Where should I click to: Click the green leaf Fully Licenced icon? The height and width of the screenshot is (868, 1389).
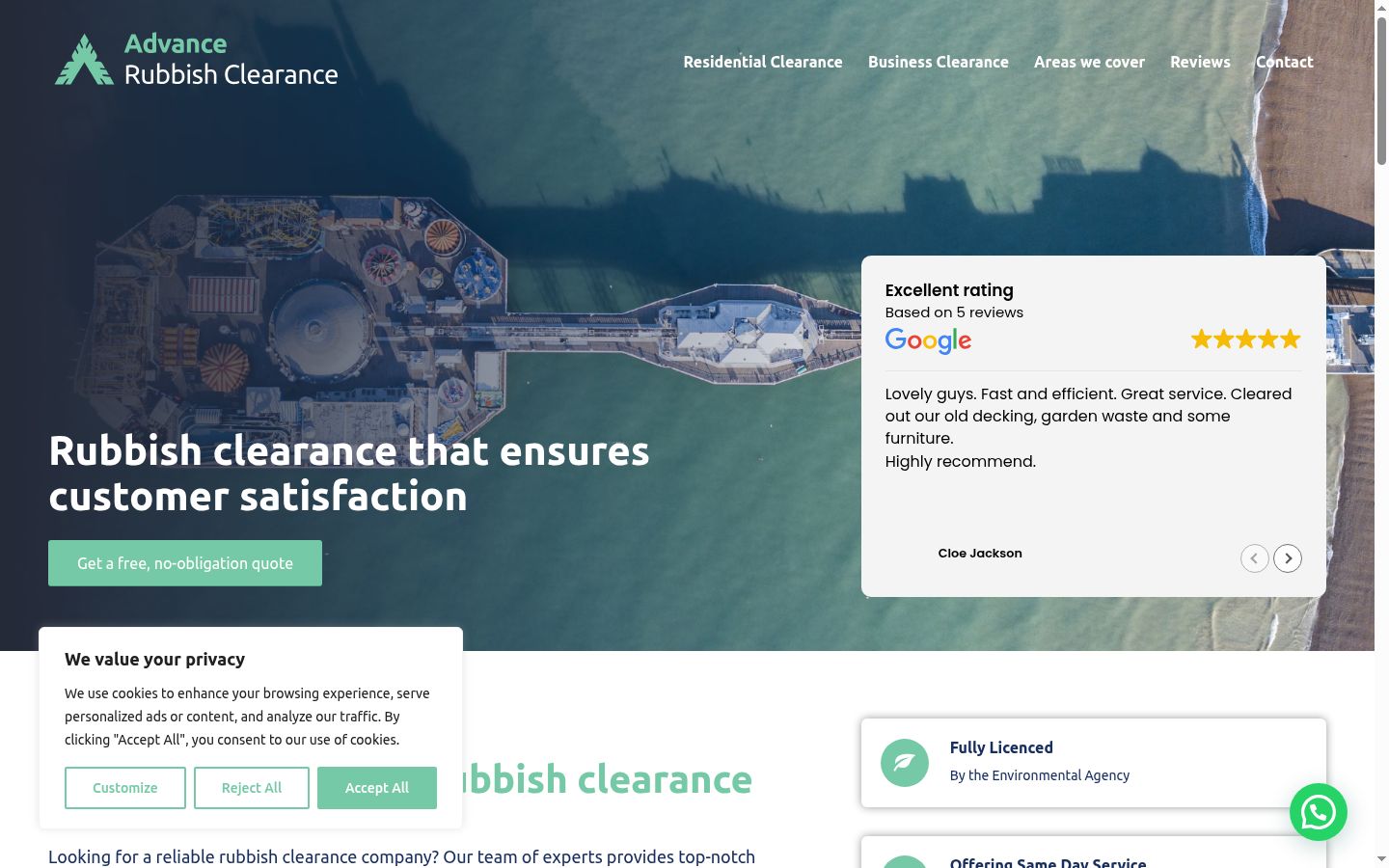point(905,763)
